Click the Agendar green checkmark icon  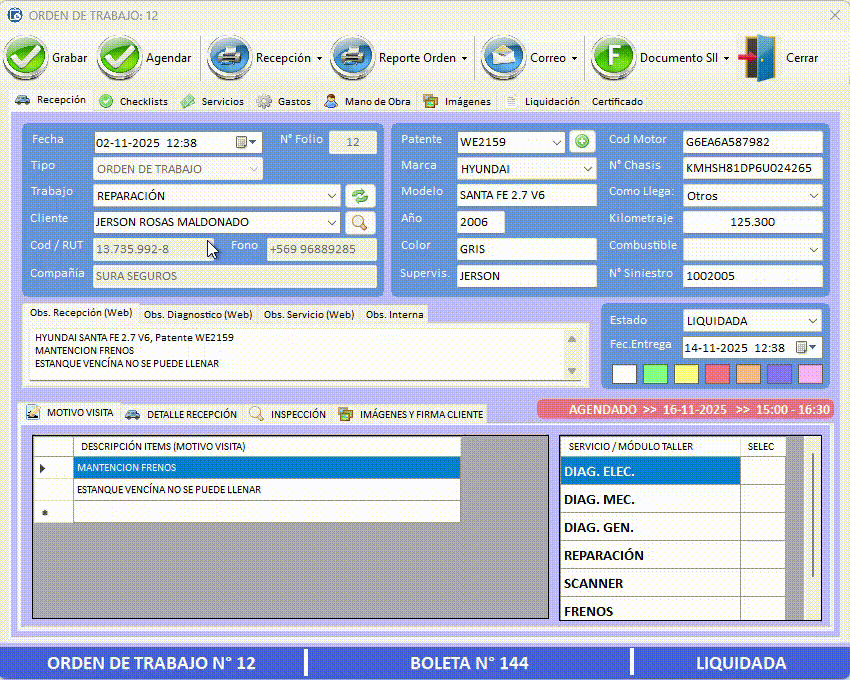[x=119, y=58]
